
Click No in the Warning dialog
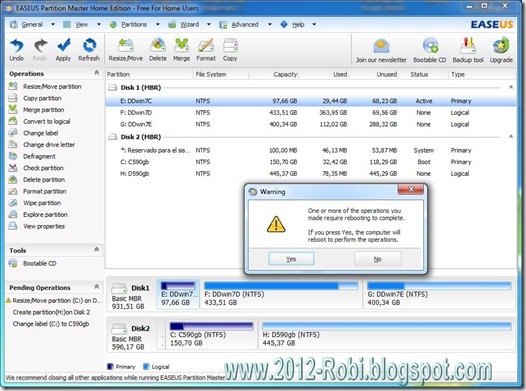click(378, 259)
